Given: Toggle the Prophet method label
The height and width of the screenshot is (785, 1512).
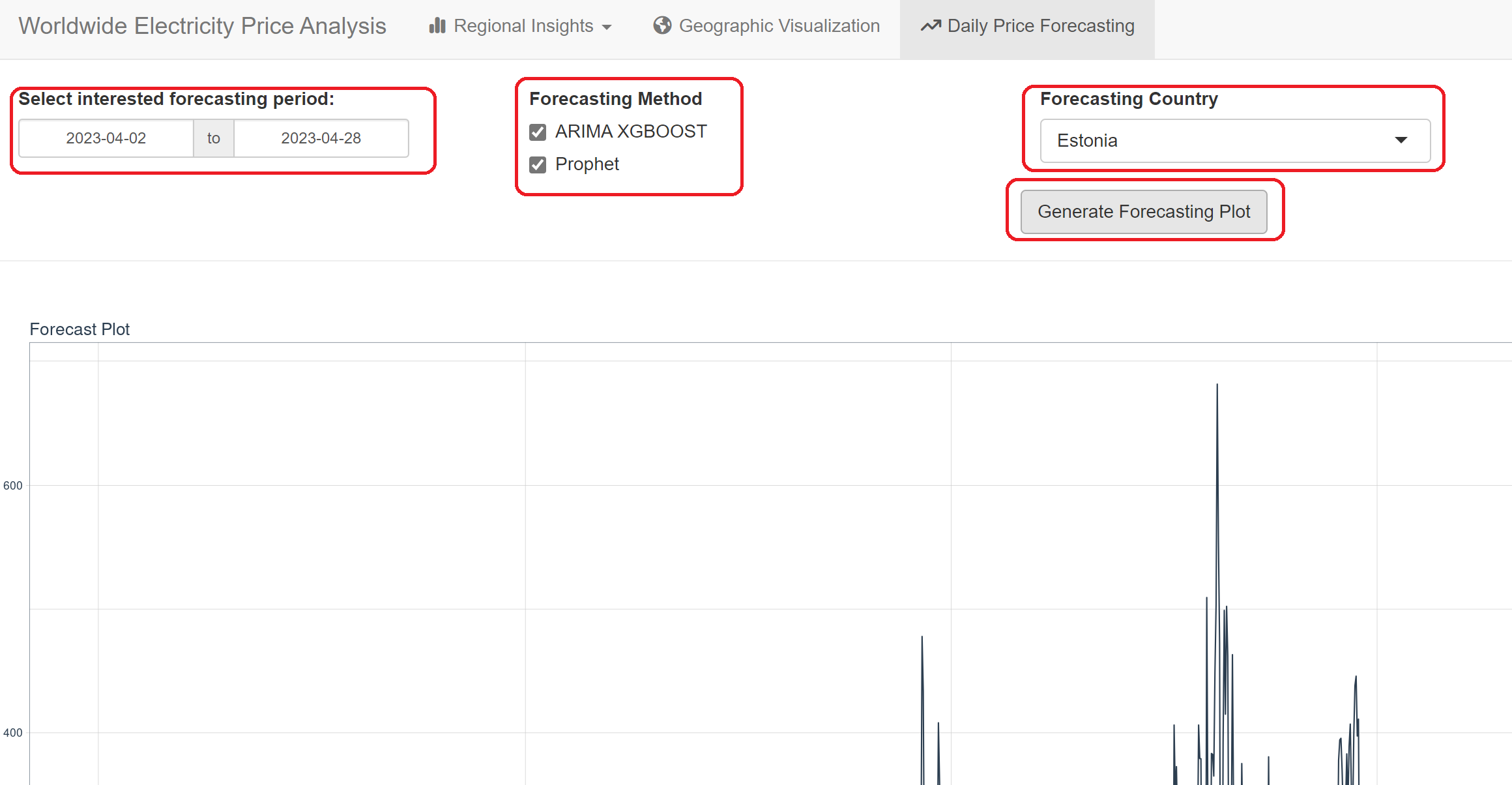Looking at the screenshot, I should (x=587, y=164).
